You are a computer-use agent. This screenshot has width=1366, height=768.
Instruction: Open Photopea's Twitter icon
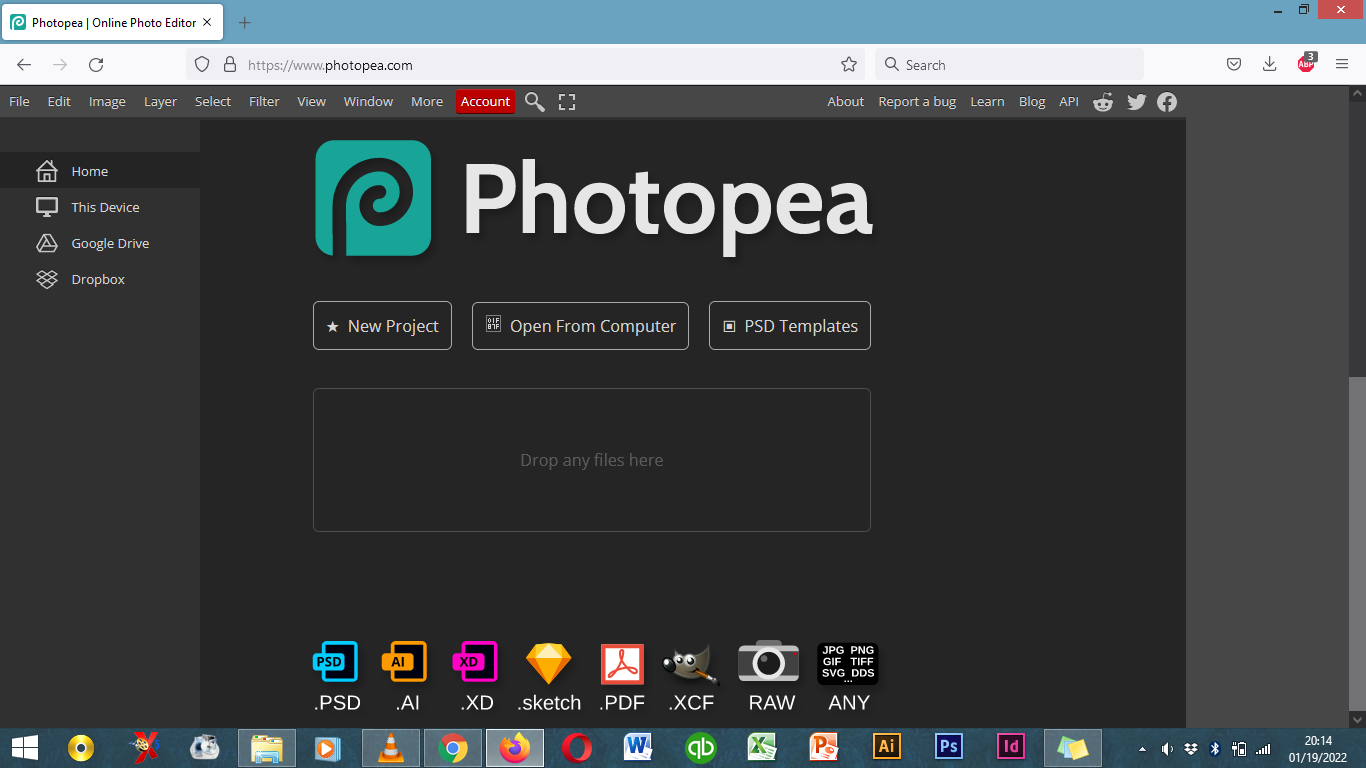click(1136, 102)
